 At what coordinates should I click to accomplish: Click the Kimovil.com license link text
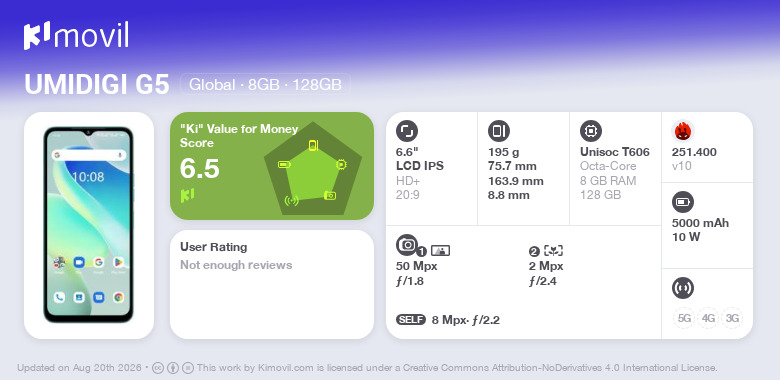pos(285,368)
